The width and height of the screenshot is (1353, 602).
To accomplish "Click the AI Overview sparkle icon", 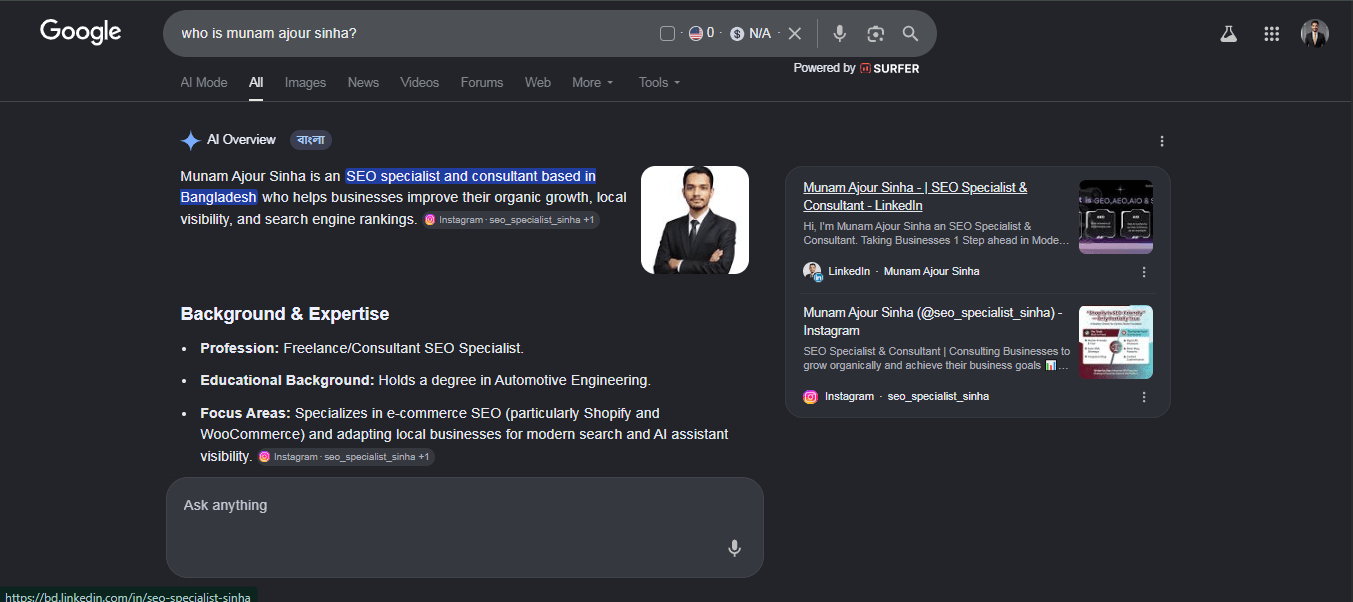I will coord(190,140).
